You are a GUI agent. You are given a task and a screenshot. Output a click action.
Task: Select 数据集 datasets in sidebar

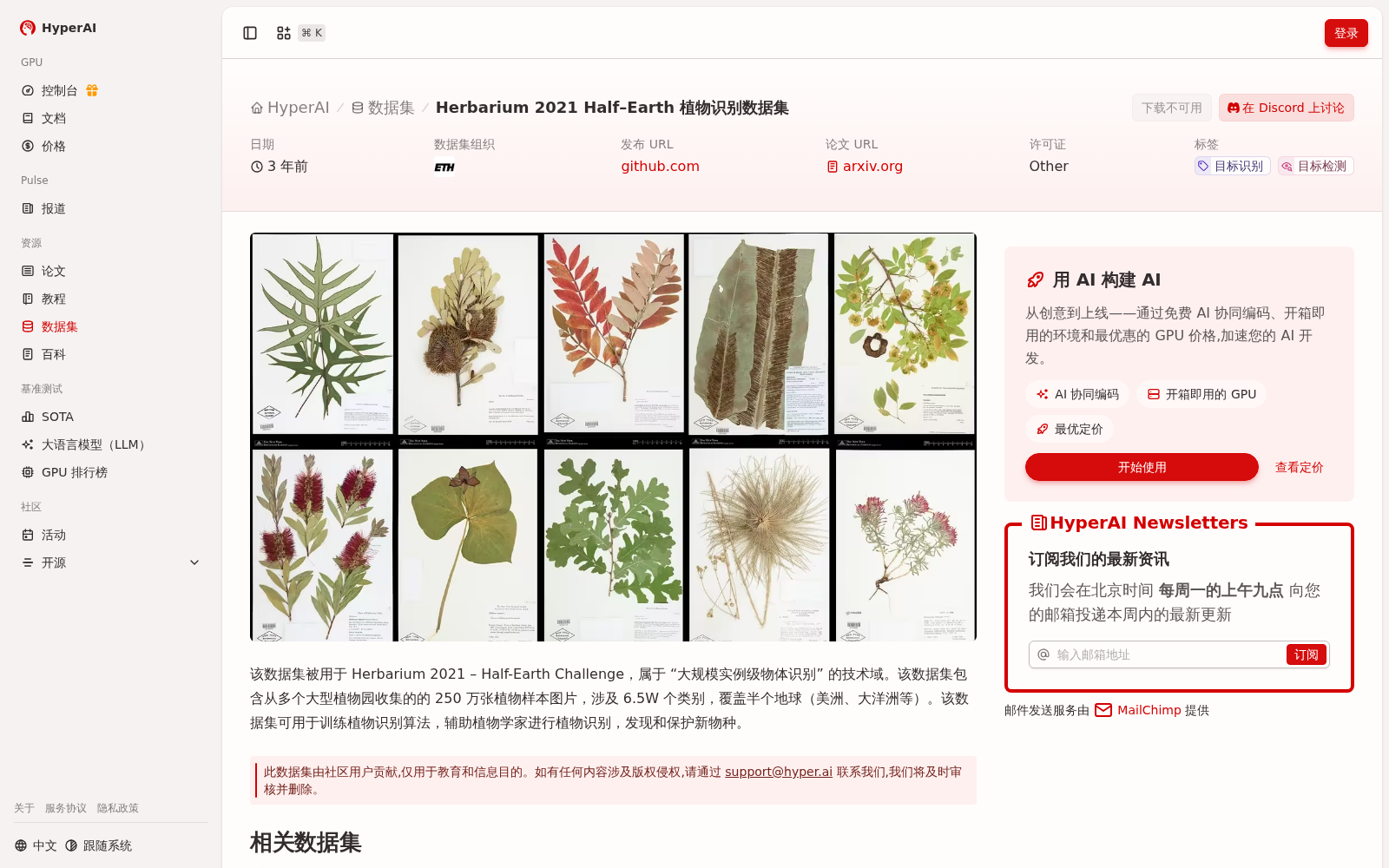click(x=111, y=326)
